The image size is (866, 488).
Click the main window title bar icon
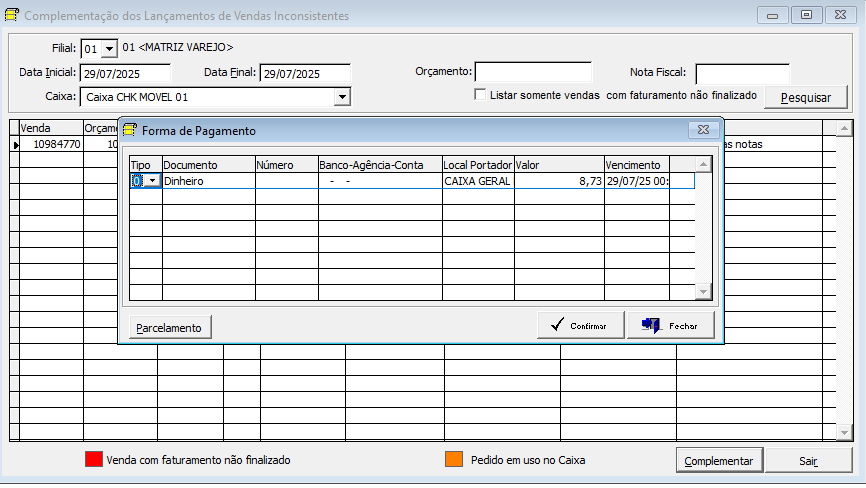pyautogui.click(x=12, y=15)
